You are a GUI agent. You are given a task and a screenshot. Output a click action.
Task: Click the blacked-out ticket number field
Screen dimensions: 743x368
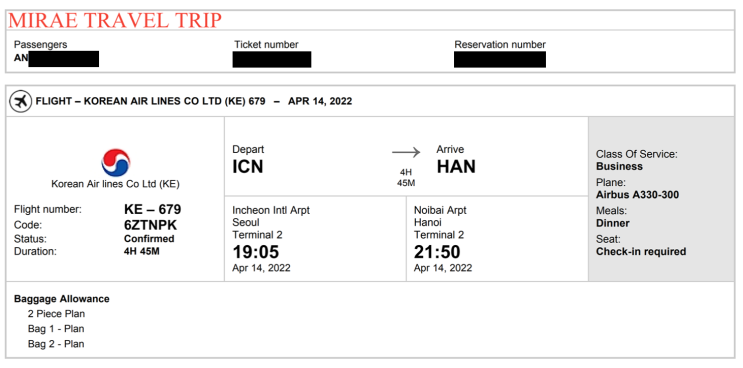[272, 59]
